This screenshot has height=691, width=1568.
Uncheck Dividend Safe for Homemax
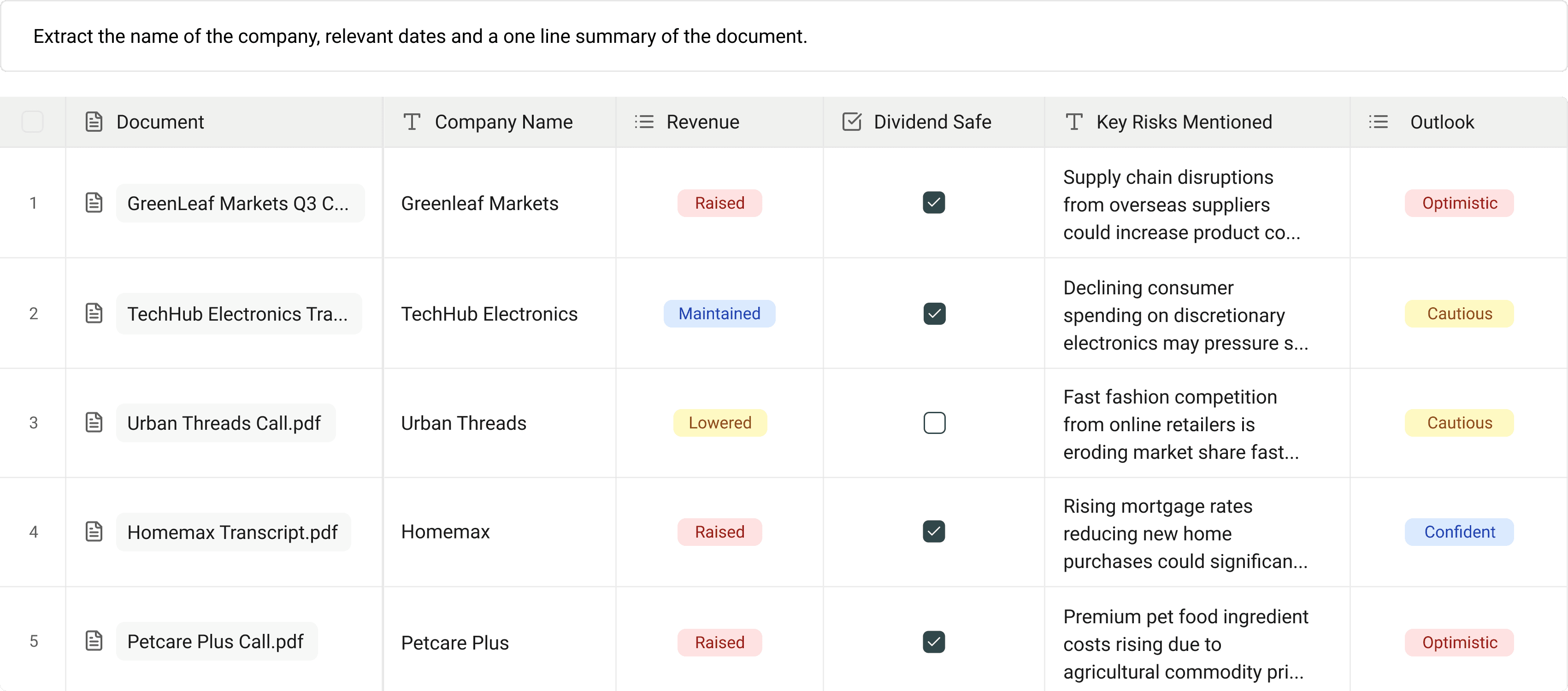point(934,532)
